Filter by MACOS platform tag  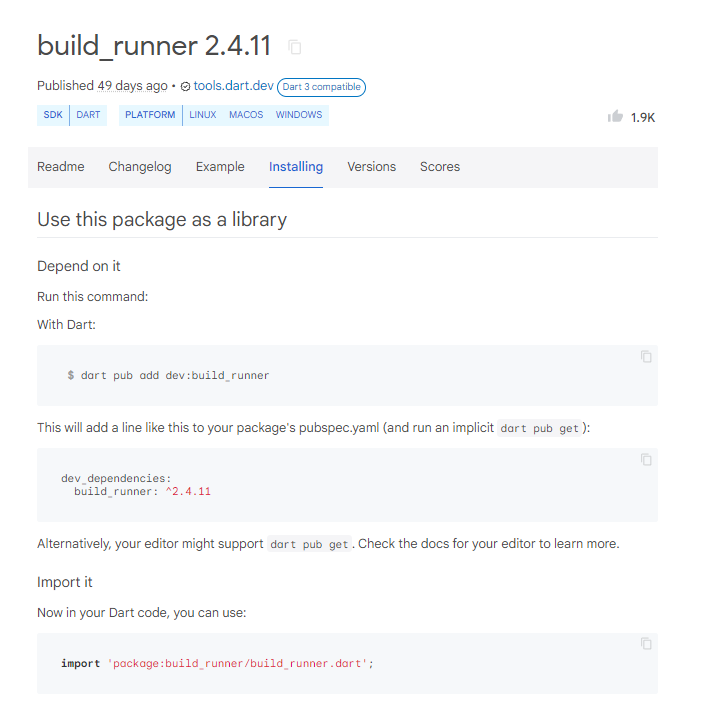tap(246, 115)
